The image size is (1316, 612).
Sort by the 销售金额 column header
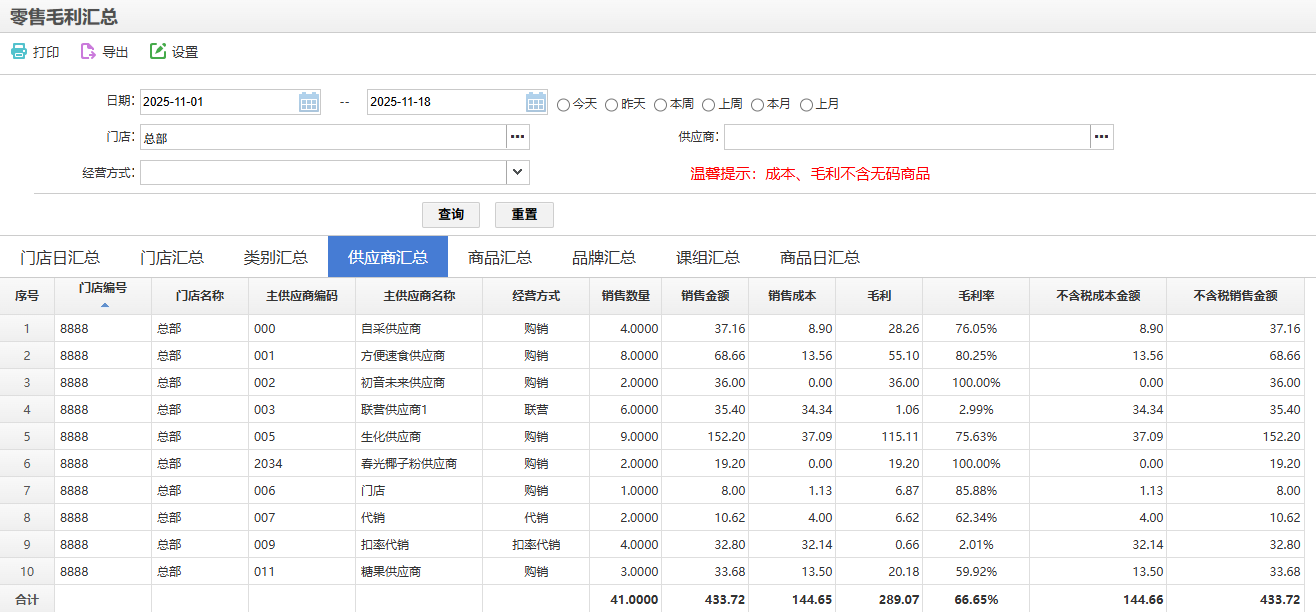coord(705,296)
